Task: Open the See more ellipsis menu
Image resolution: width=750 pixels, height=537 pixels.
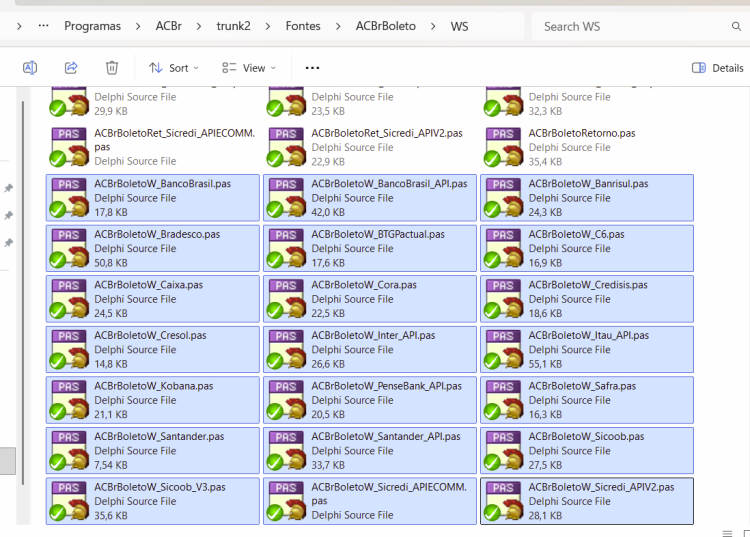Action: tap(312, 68)
